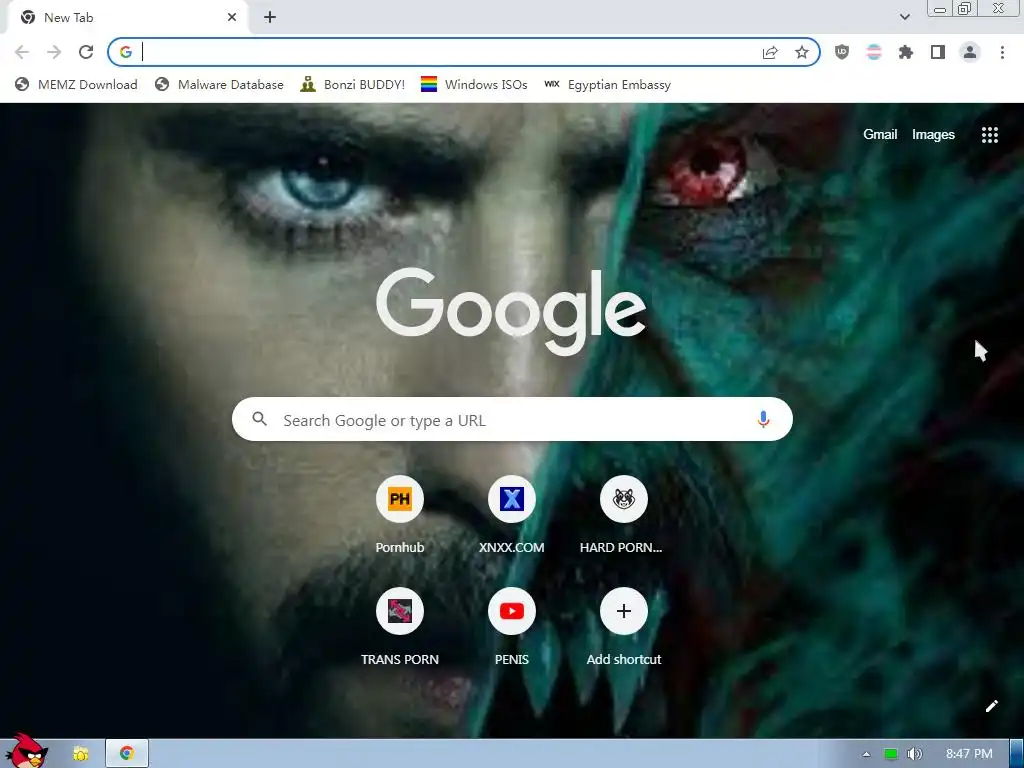
Task: Click the Chrome taskbar button
Action: [127, 754]
